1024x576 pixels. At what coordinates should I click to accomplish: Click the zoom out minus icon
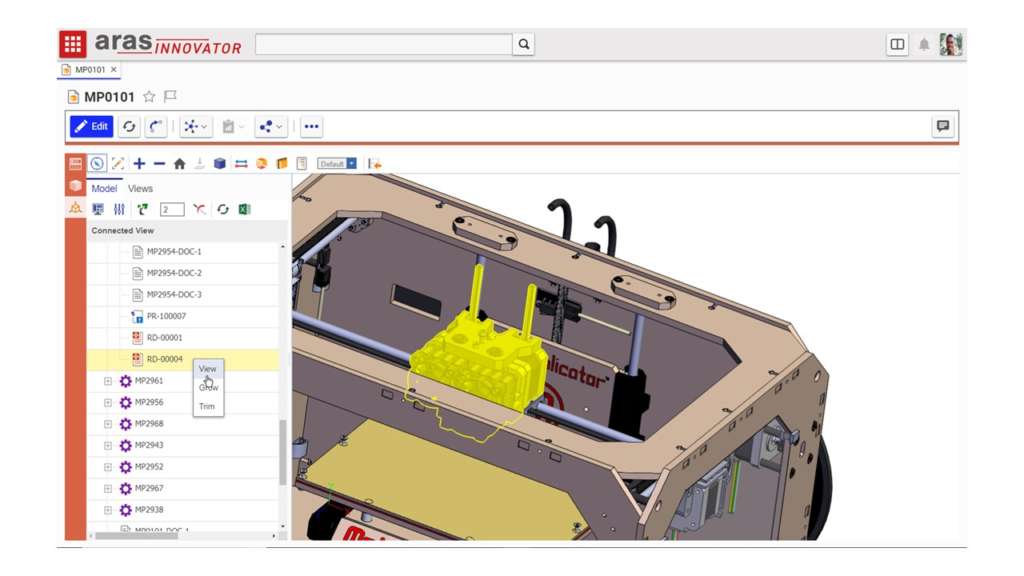(159, 164)
